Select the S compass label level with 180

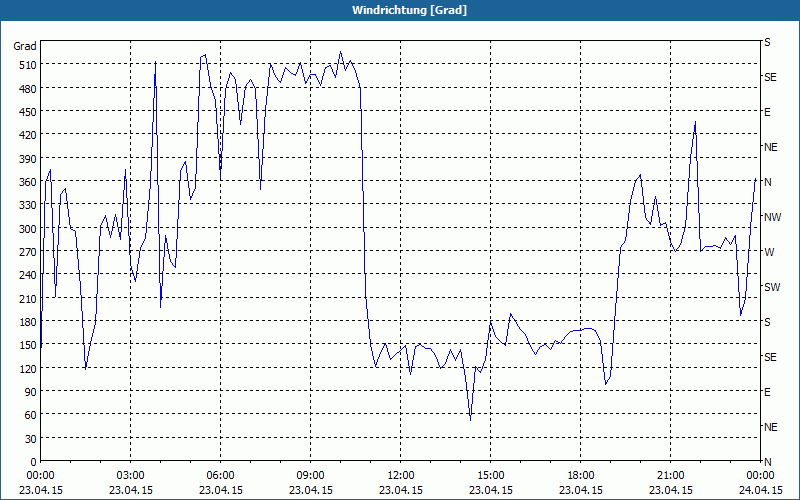(x=767, y=322)
